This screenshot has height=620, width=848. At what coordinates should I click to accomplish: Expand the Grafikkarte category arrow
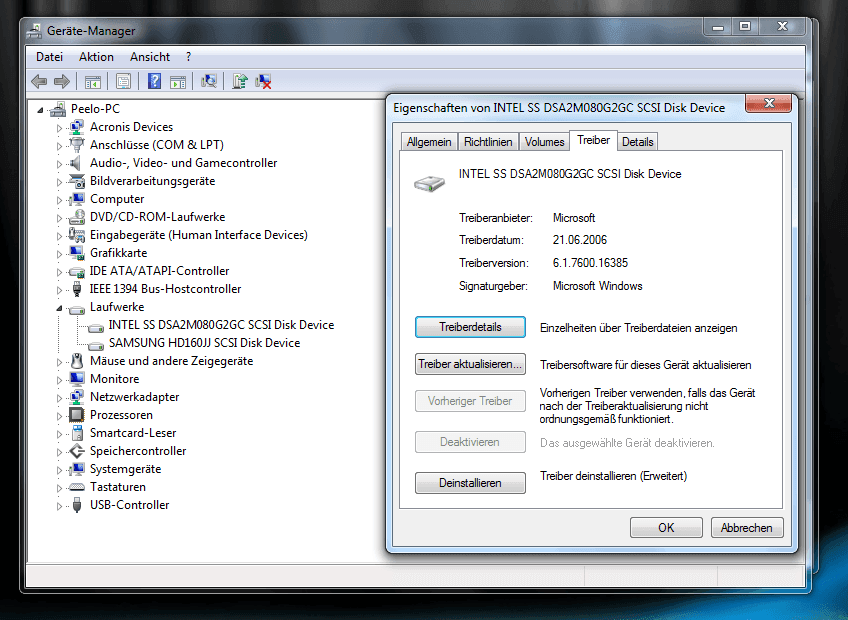(x=59, y=254)
